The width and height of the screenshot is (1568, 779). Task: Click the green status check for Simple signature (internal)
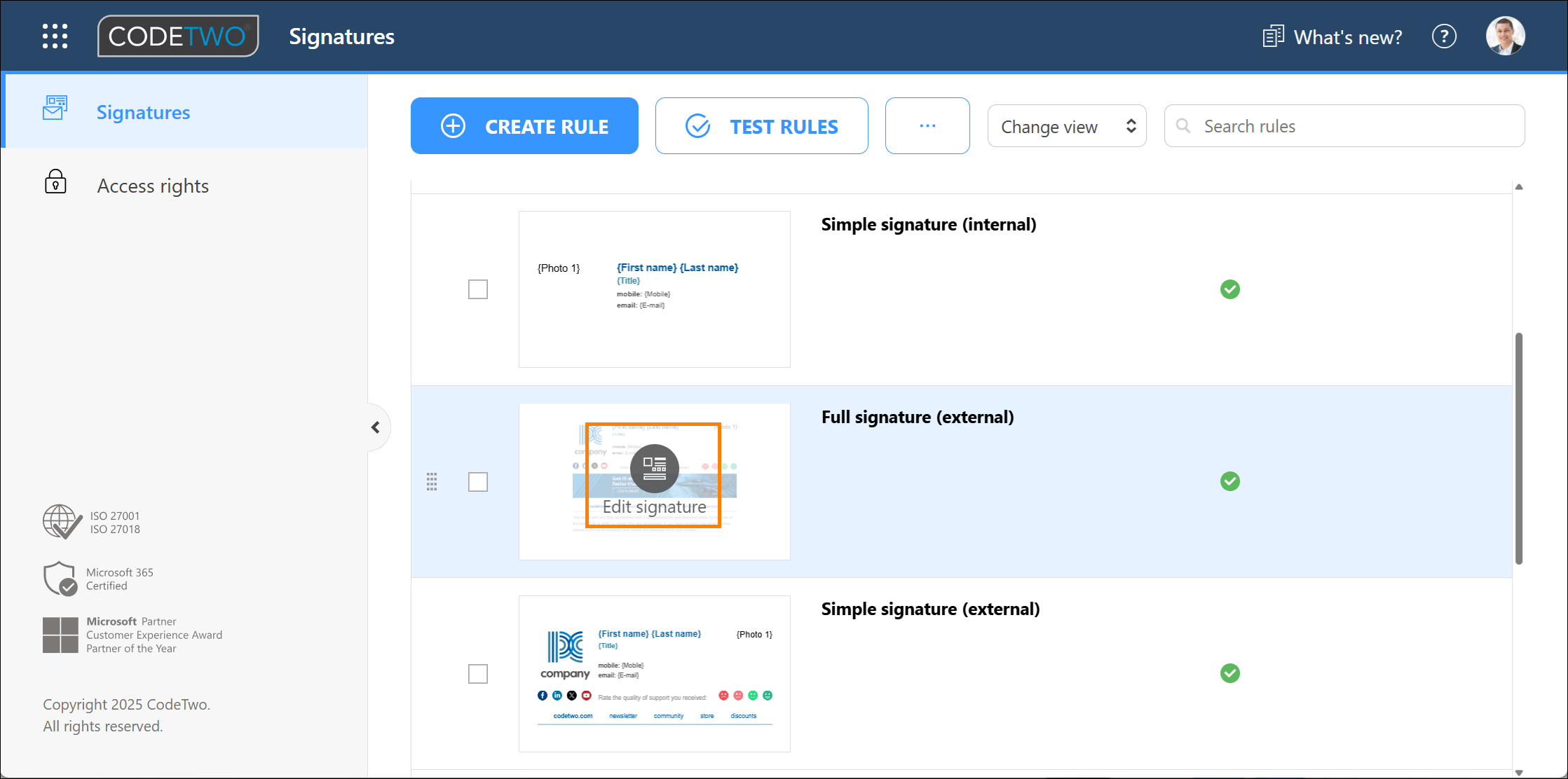1229,289
